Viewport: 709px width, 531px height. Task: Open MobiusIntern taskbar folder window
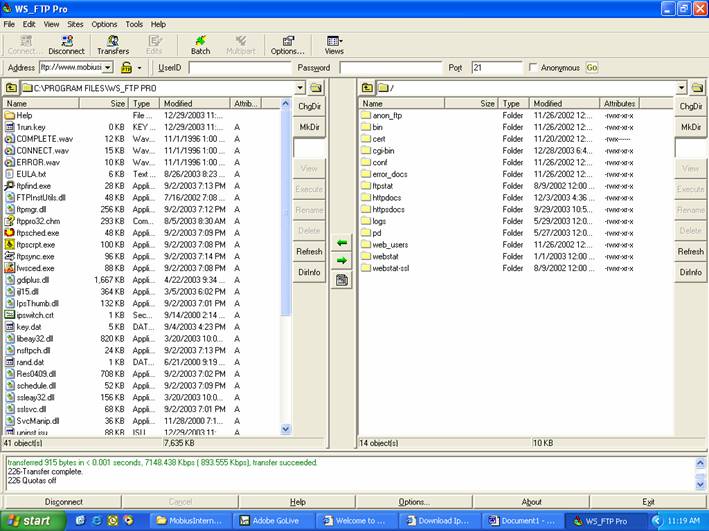pos(190,521)
